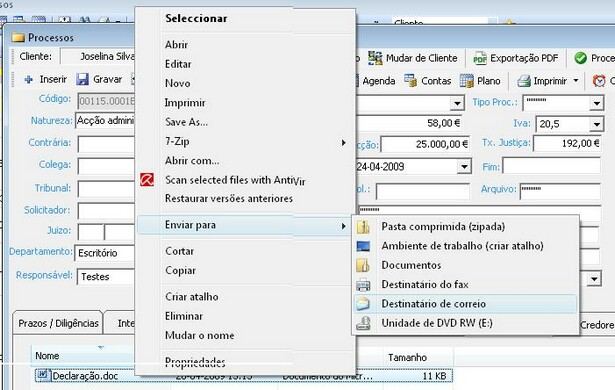
Task: Open the Contas icon in toolbar
Action: [411, 81]
